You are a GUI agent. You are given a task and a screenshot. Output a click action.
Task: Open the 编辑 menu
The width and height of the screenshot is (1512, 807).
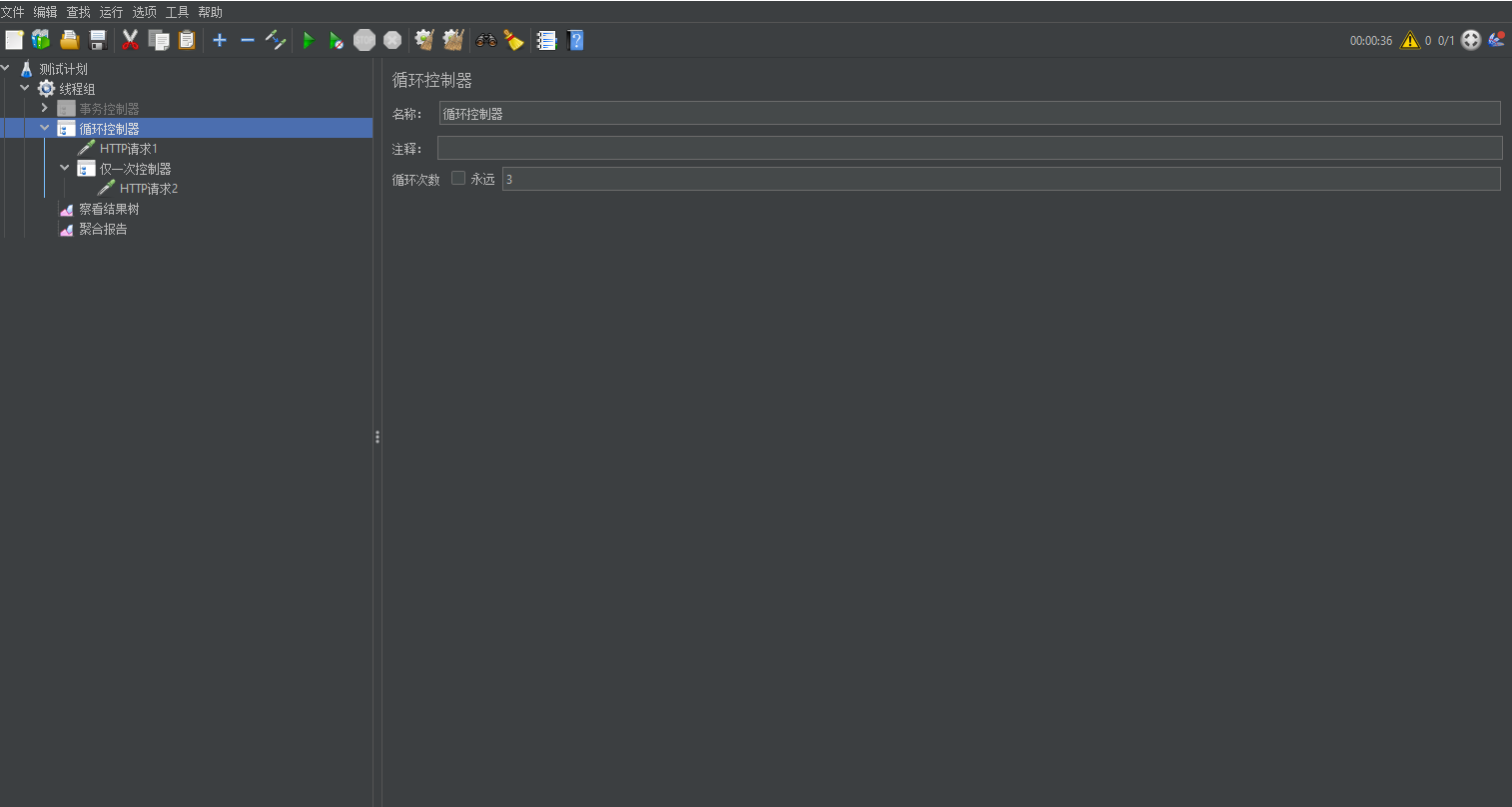tap(45, 12)
